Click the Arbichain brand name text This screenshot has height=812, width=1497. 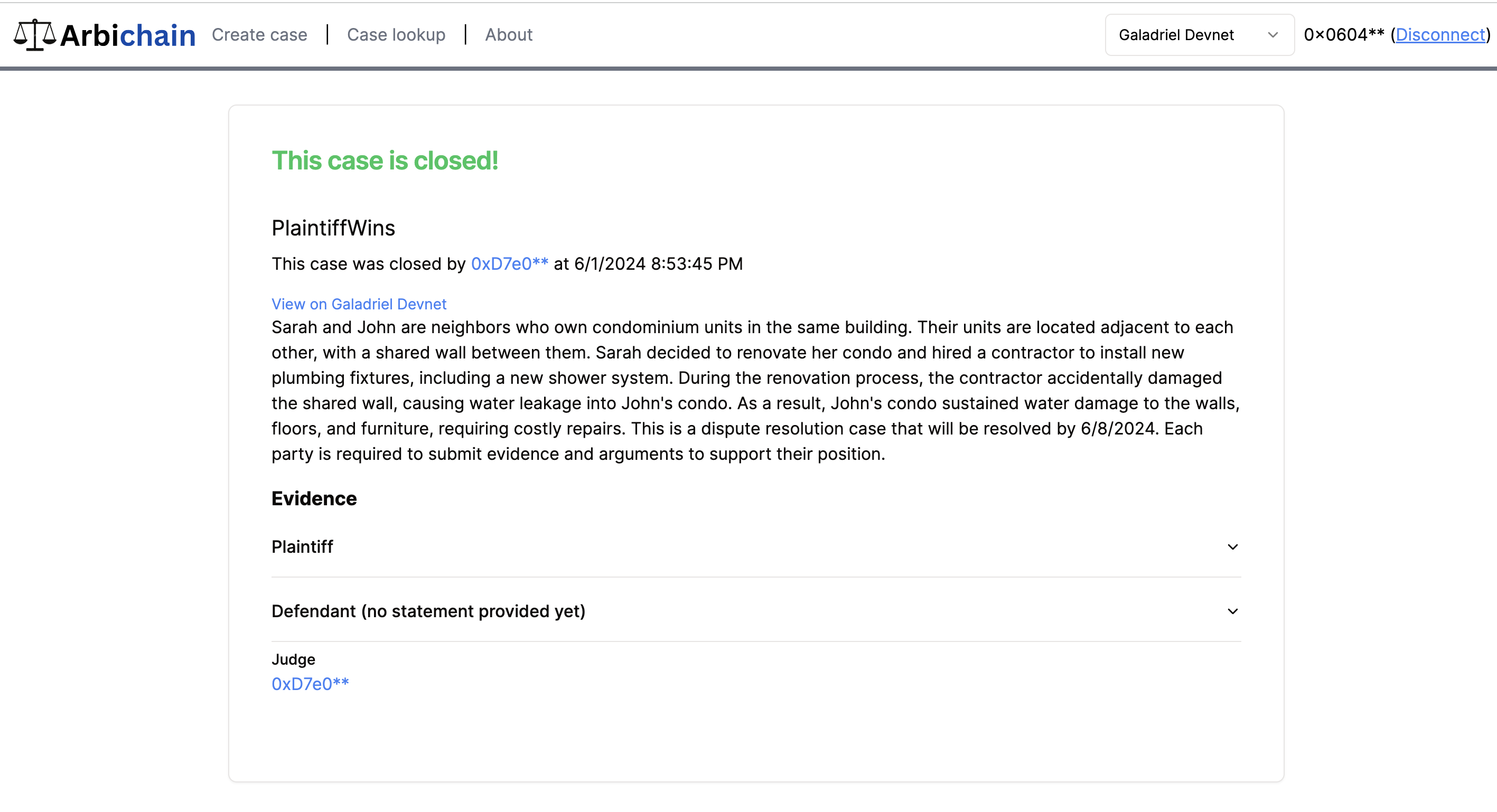coord(128,35)
